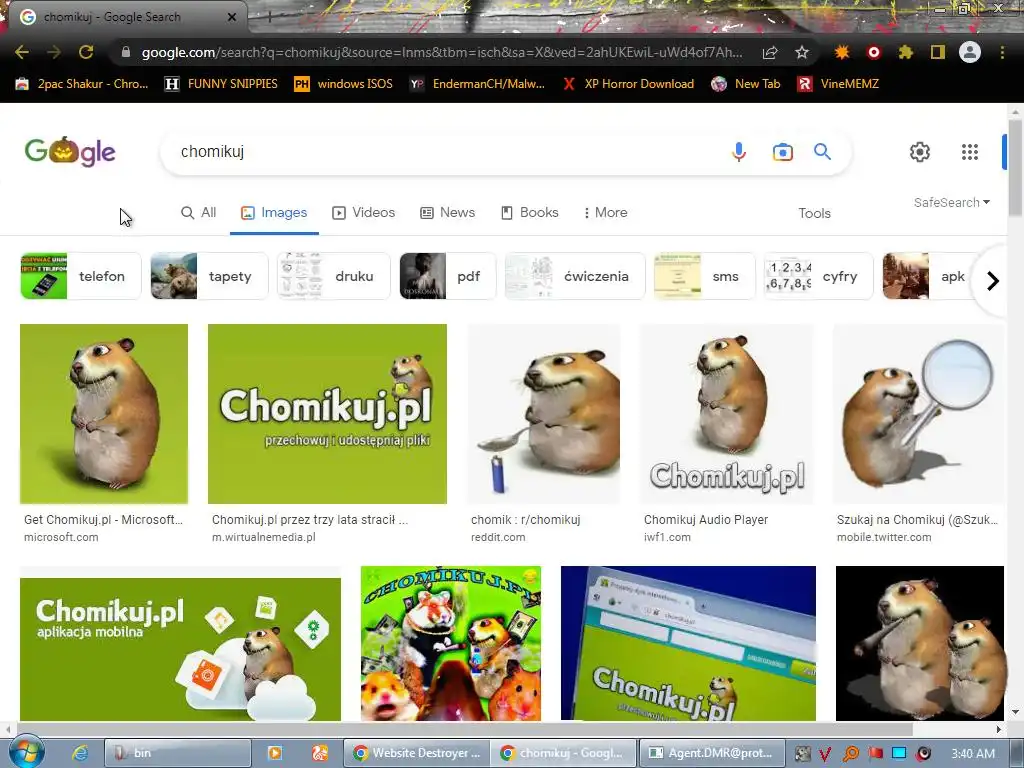Switch to the Videos tab
The height and width of the screenshot is (768, 1024).
pyautogui.click(x=364, y=213)
